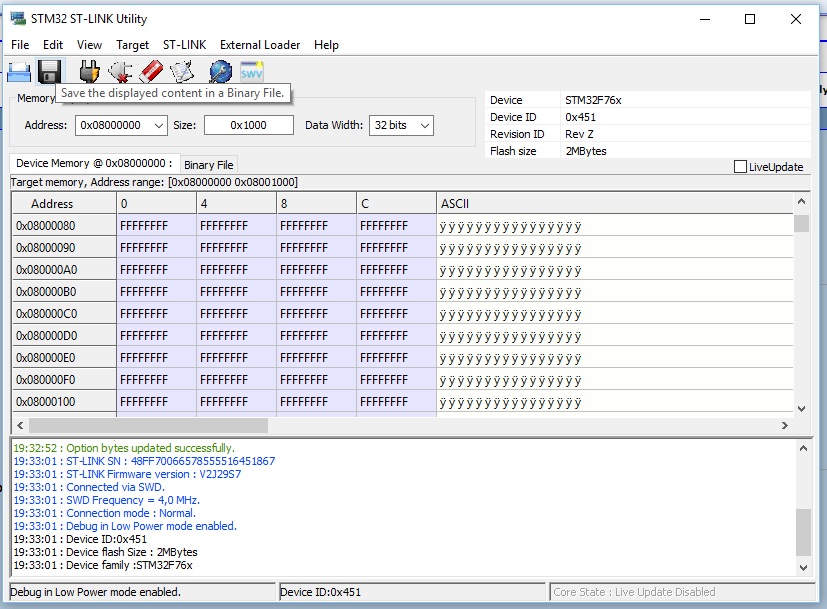Open the ST-LINK menu

pyautogui.click(x=184, y=45)
